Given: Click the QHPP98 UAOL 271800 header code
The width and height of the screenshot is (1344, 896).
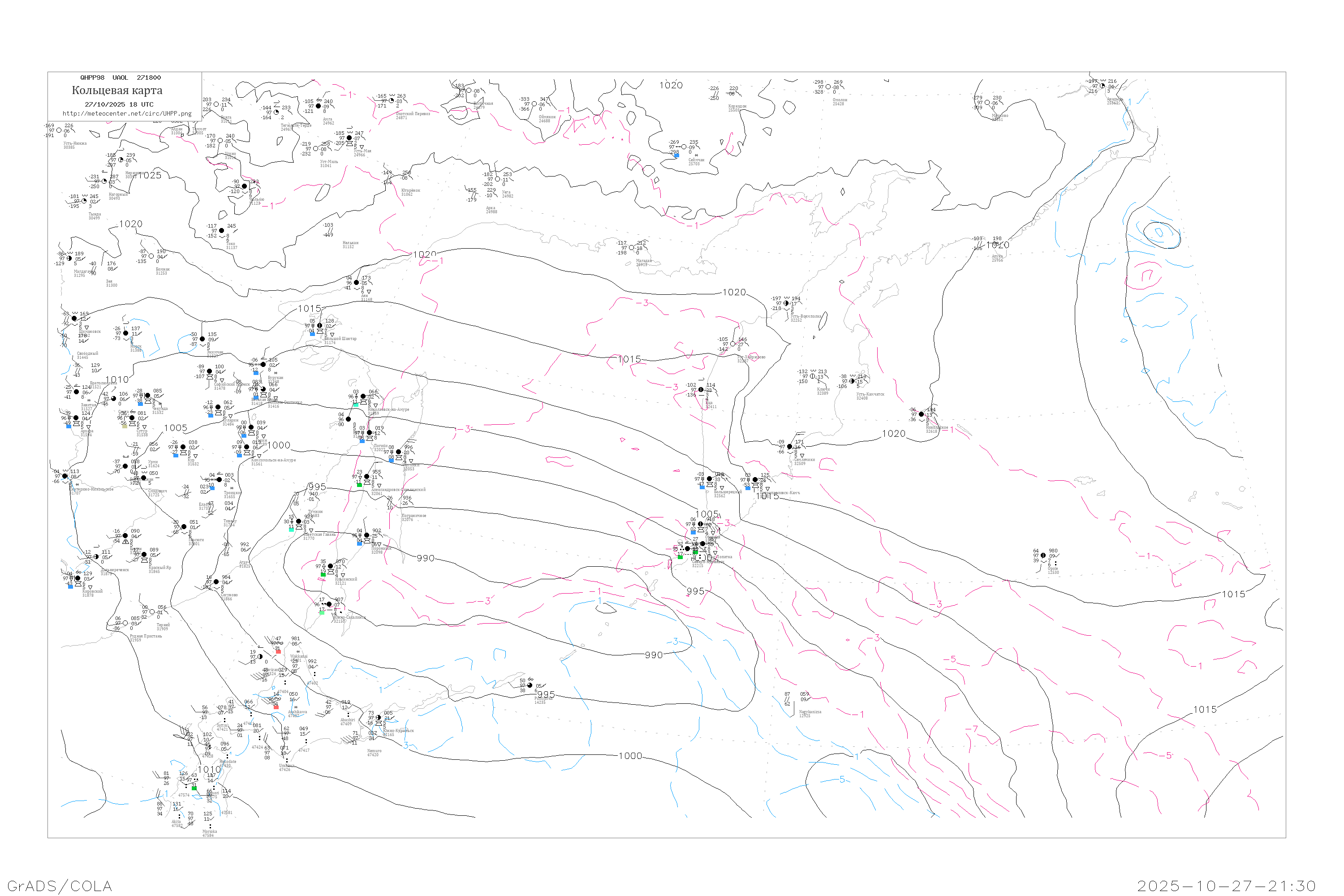Looking at the screenshot, I should point(121,78).
